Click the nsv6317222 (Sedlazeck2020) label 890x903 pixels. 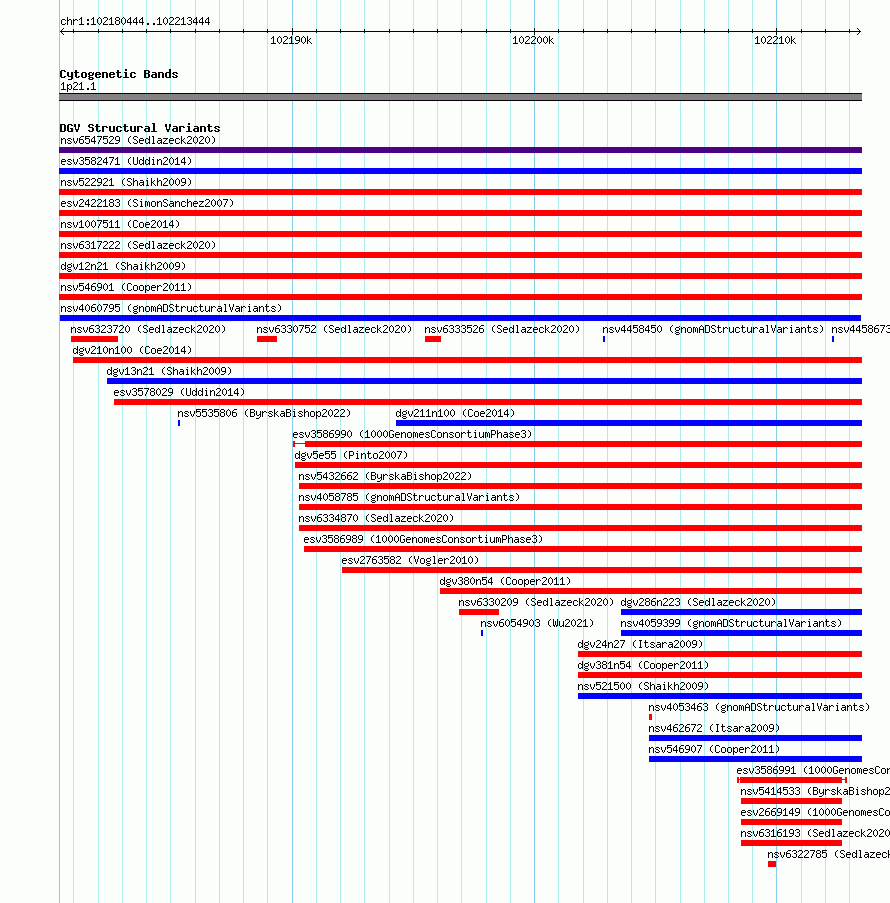[x=138, y=245]
